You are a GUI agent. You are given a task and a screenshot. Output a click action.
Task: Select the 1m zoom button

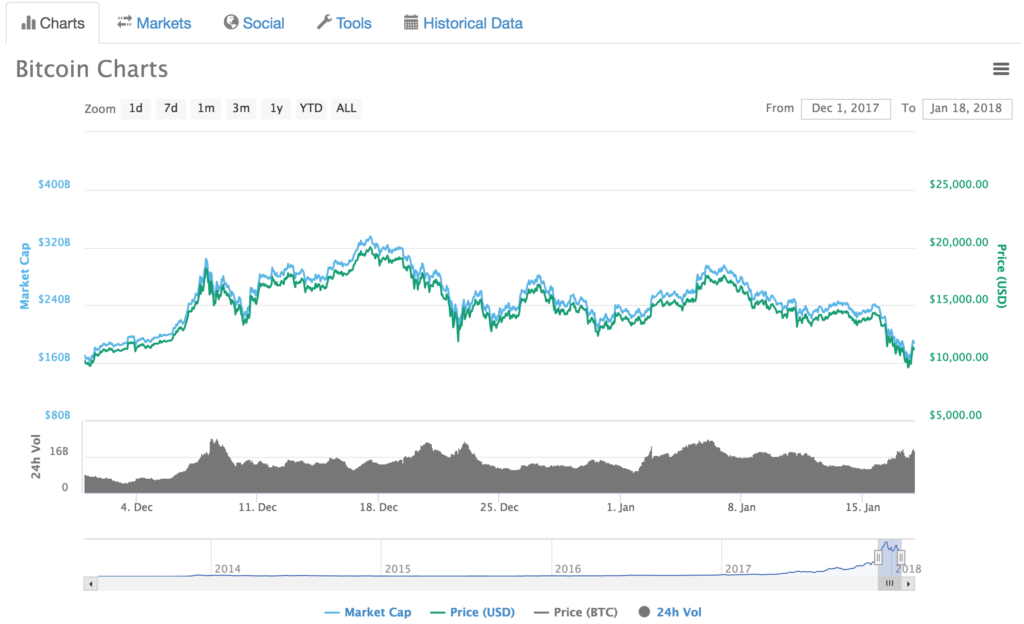click(206, 108)
